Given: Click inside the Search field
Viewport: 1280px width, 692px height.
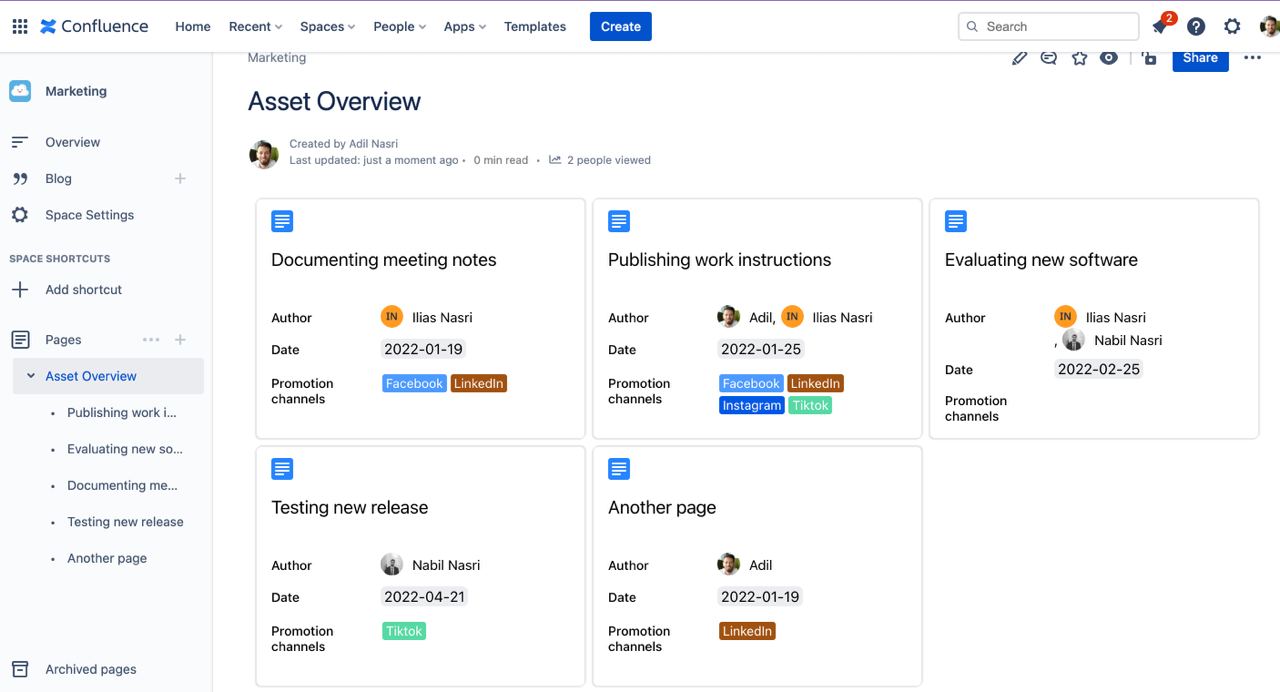Looking at the screenshot, I should (x=1047, y=26).
